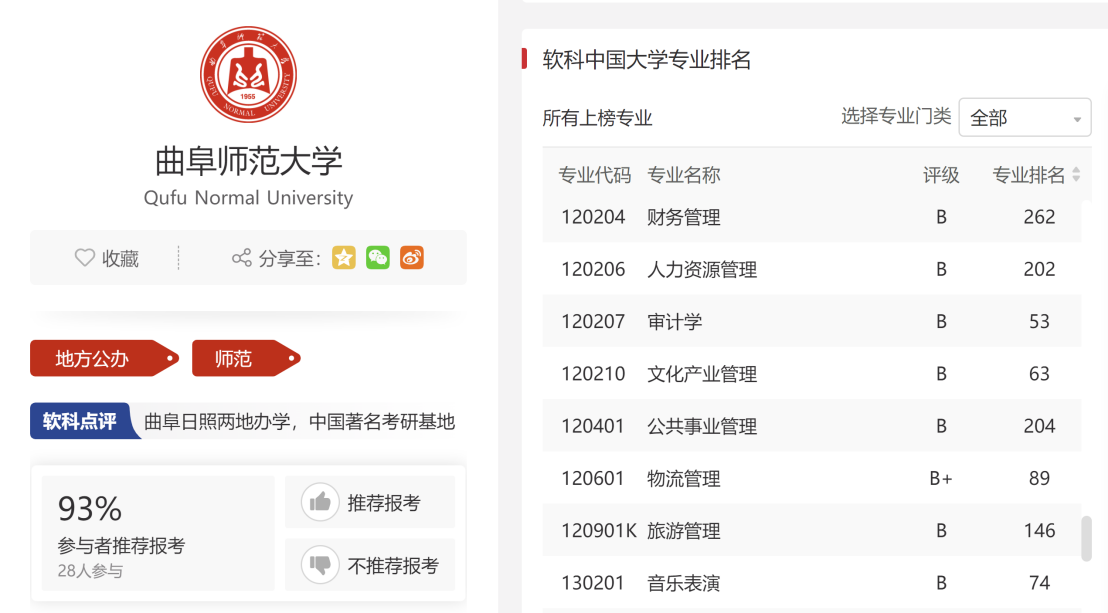
Task: Click the thumbs-up icon next to 推荐报考
Action: tap(320, 501)
